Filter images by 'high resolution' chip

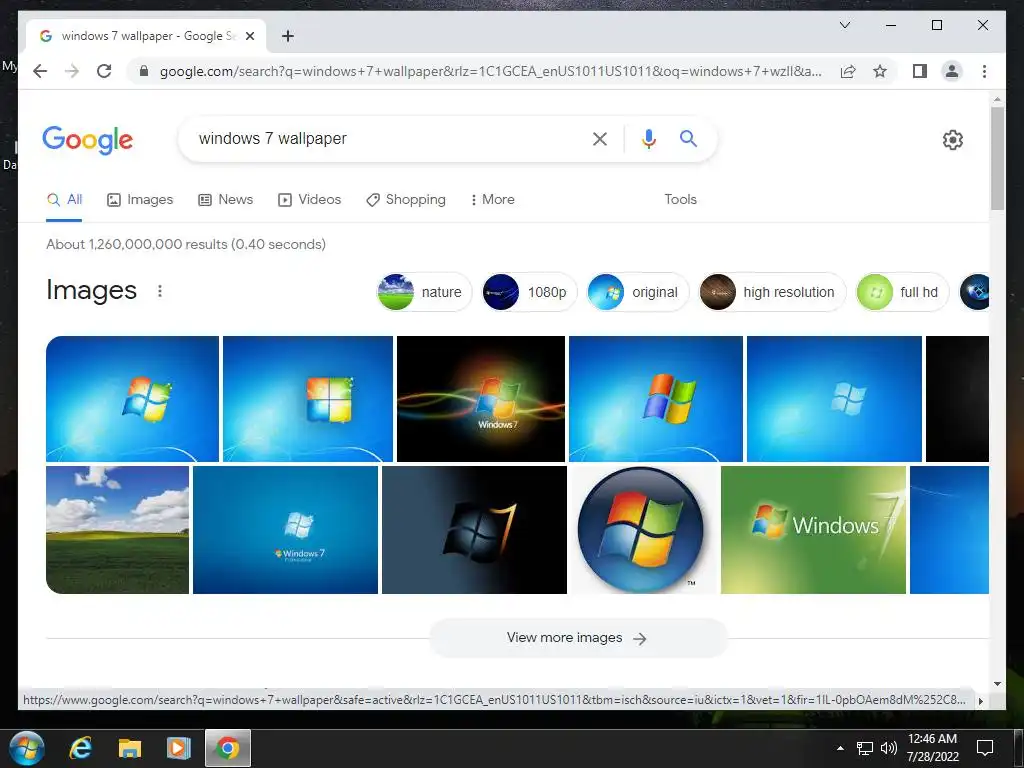pyautogui.click(x=773, y=292)
